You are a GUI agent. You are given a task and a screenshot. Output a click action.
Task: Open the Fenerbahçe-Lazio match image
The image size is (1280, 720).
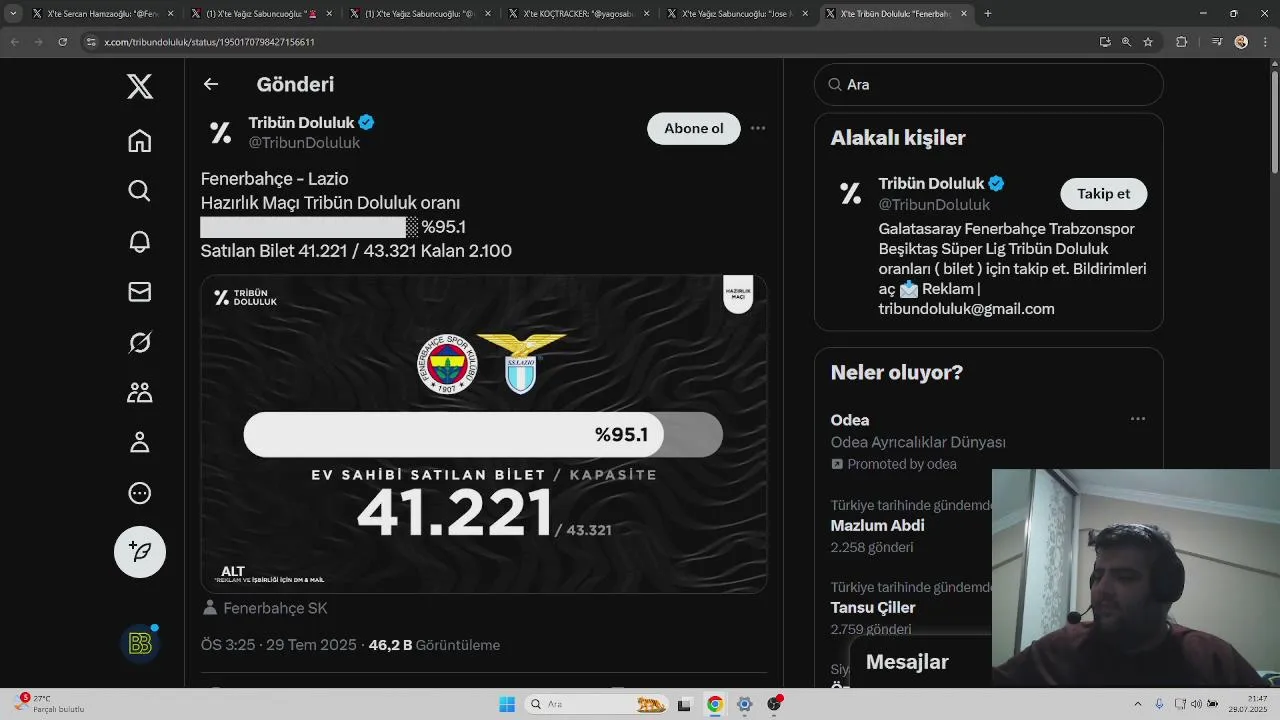[484, 434]
